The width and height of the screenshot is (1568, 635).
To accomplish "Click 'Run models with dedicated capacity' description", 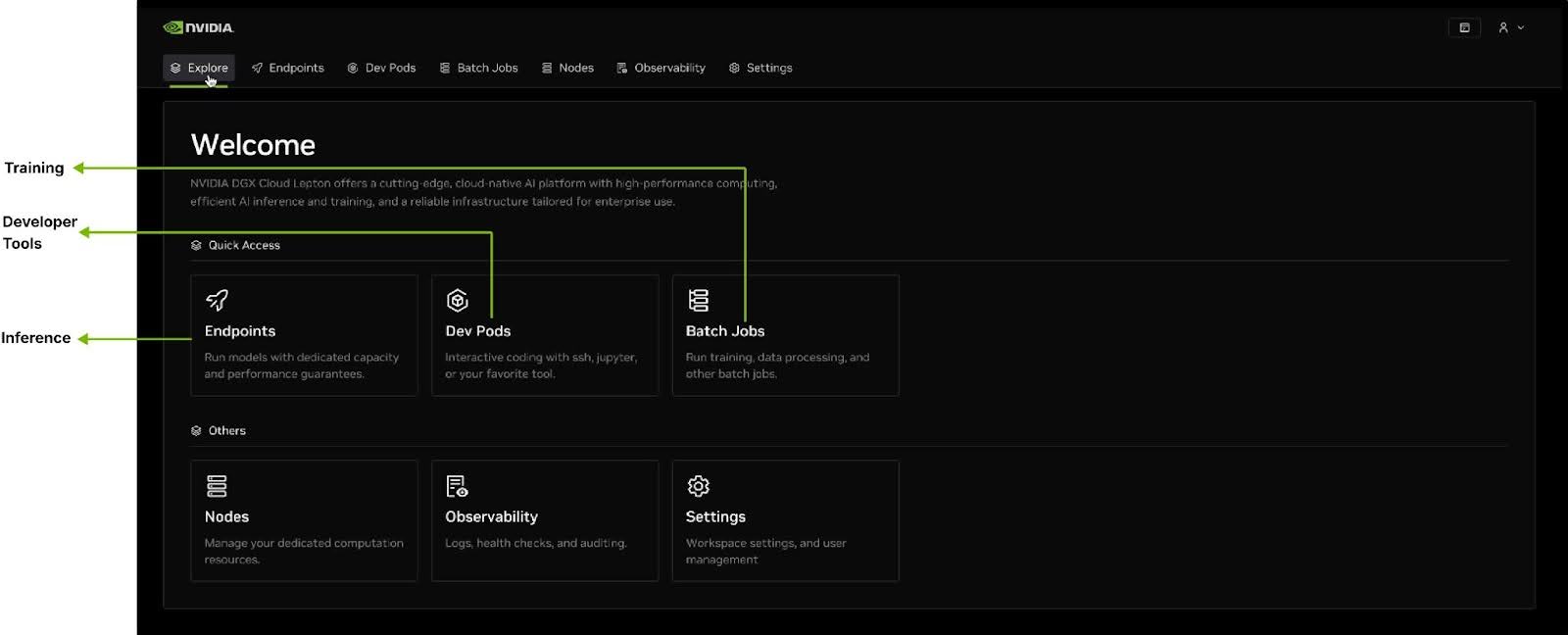I will tap(301, 366).
